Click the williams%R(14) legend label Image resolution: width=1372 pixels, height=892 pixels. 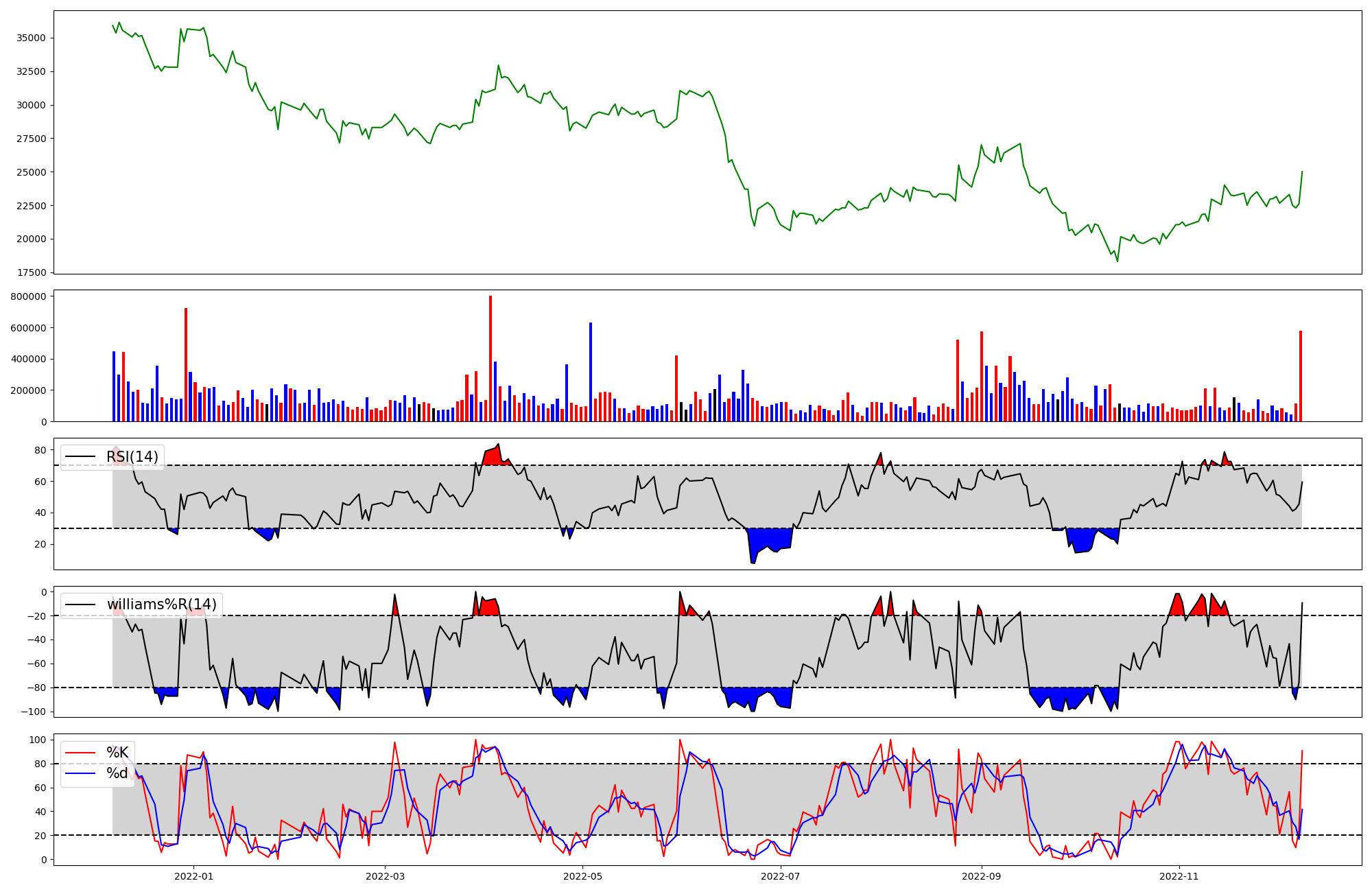(161, 605)
